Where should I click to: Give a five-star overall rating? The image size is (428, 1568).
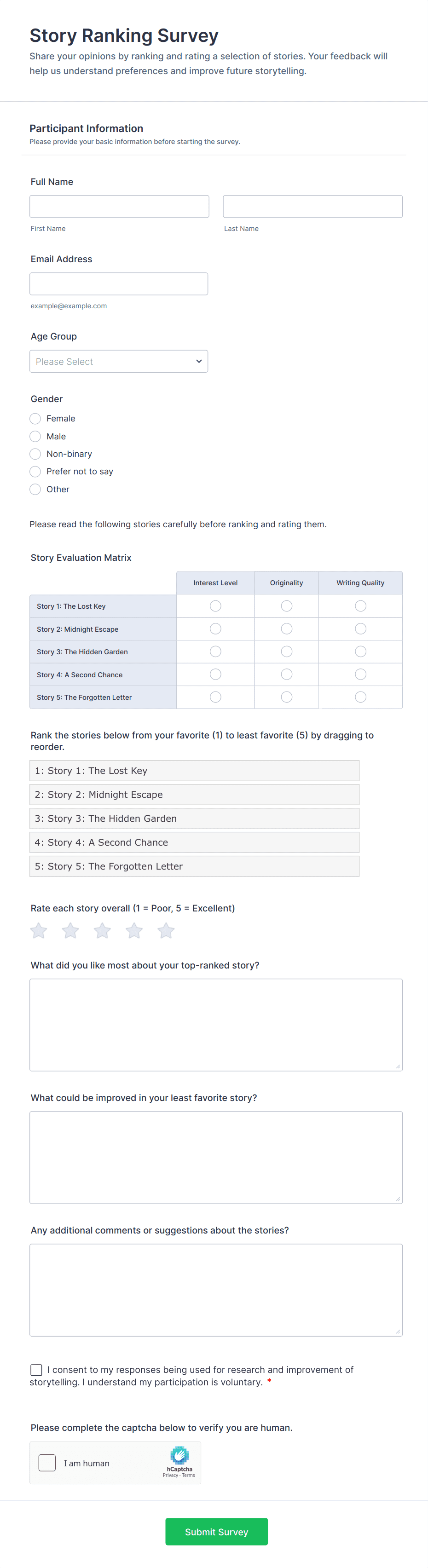coord(166,931)
